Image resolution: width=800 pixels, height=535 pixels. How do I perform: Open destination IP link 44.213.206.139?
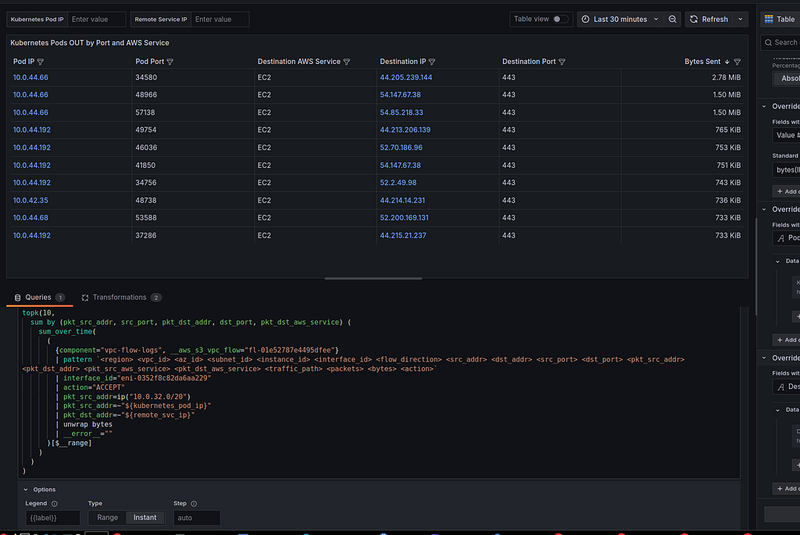(x=405, y=130)
